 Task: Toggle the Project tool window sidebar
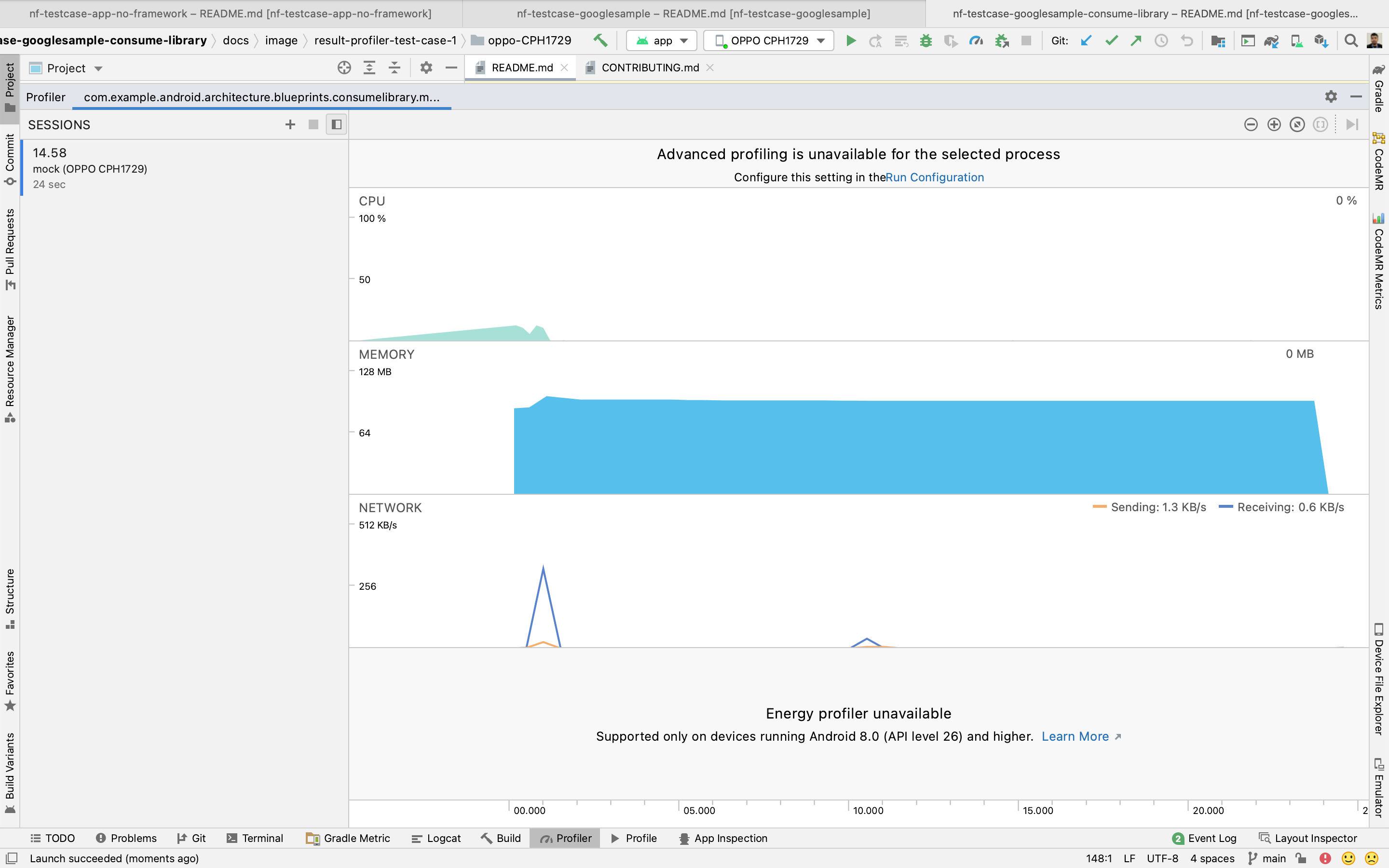(10, 87)
